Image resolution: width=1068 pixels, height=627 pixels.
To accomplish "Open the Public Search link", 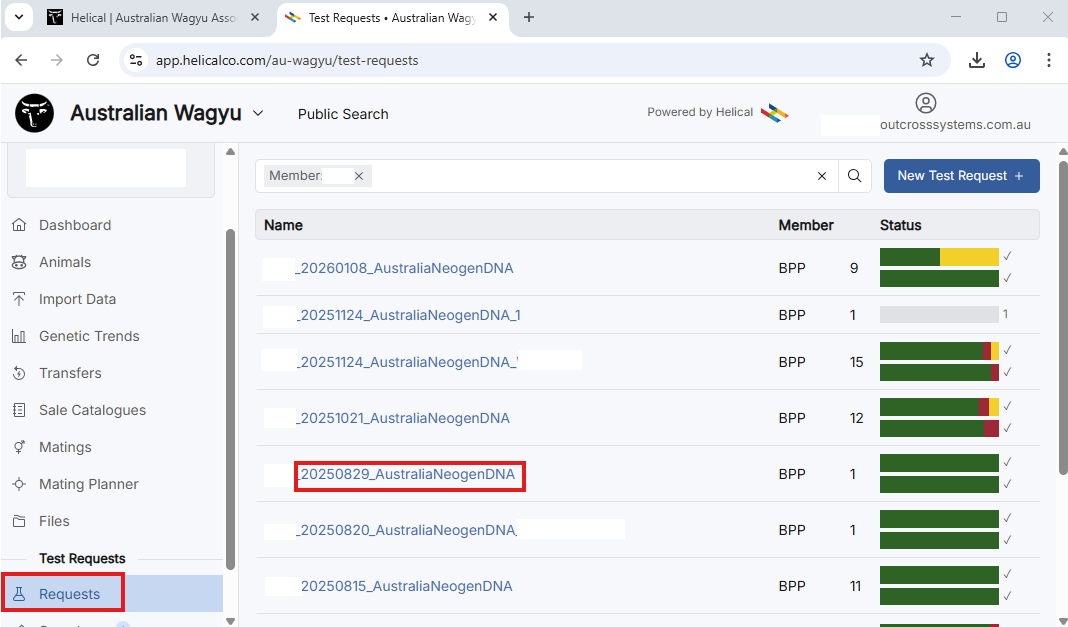I will tap(343, 114).
